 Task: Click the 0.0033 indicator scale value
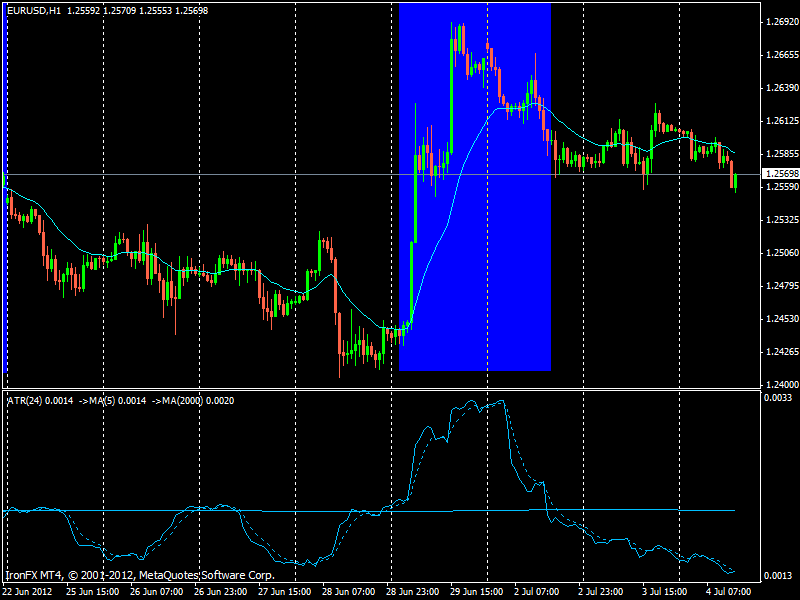779,398
